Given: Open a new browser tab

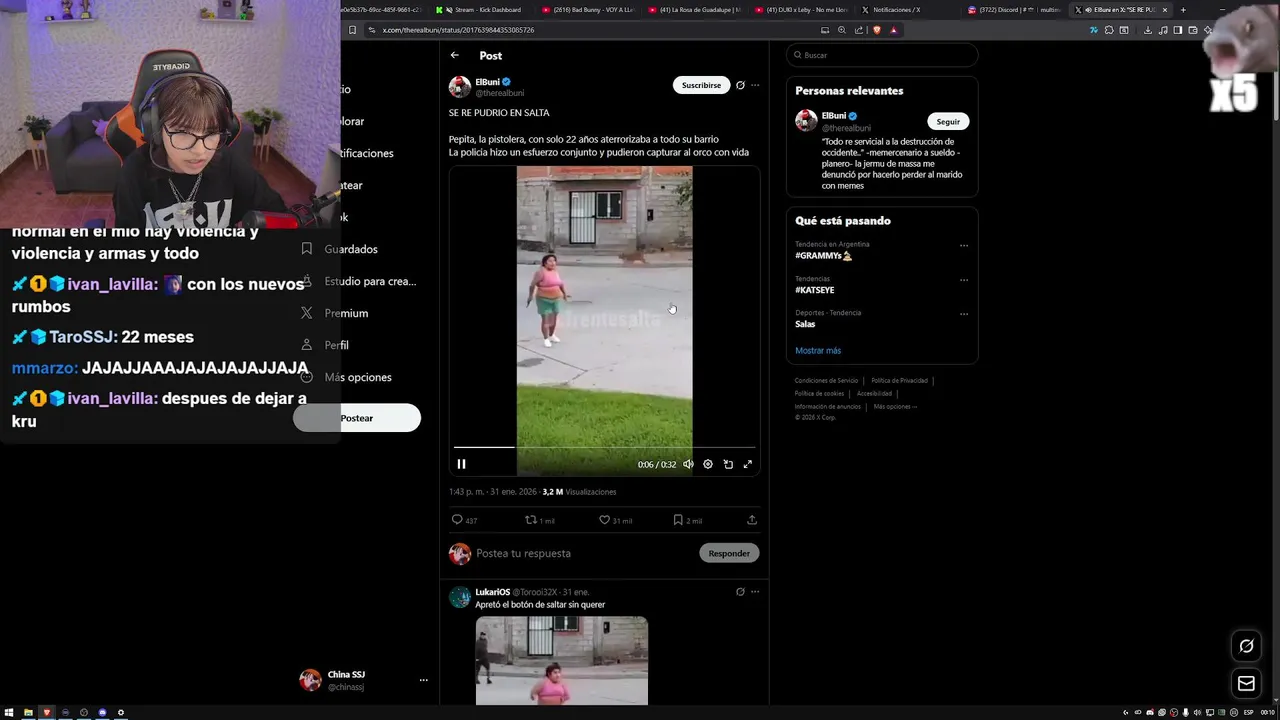Looking at the screenshot, I should (x=1183, y=10).
